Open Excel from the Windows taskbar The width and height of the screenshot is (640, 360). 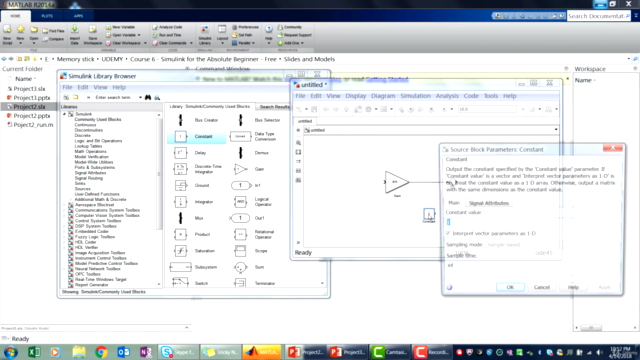click(x=34, y=352)
